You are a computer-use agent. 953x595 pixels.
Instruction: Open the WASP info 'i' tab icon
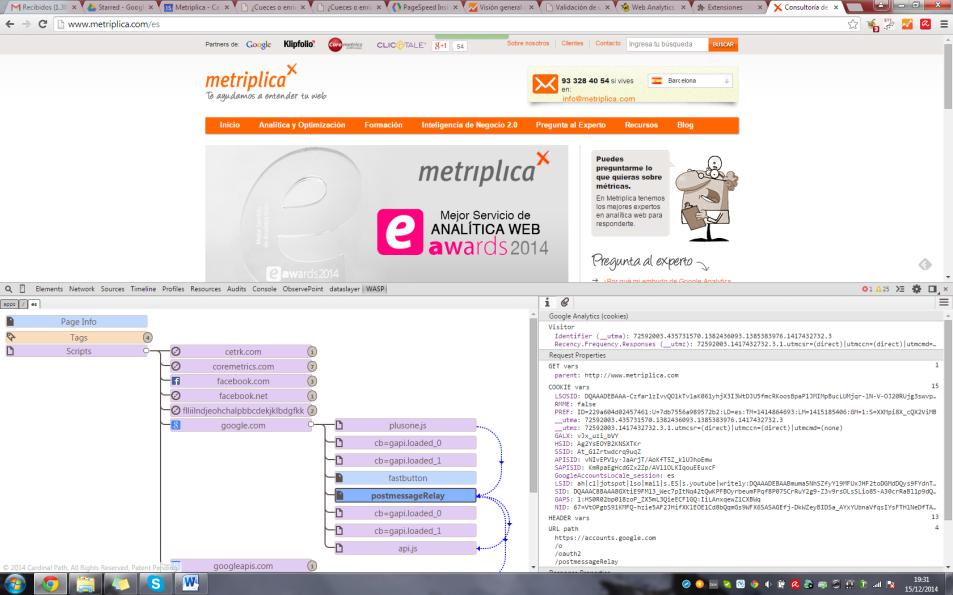547,302
